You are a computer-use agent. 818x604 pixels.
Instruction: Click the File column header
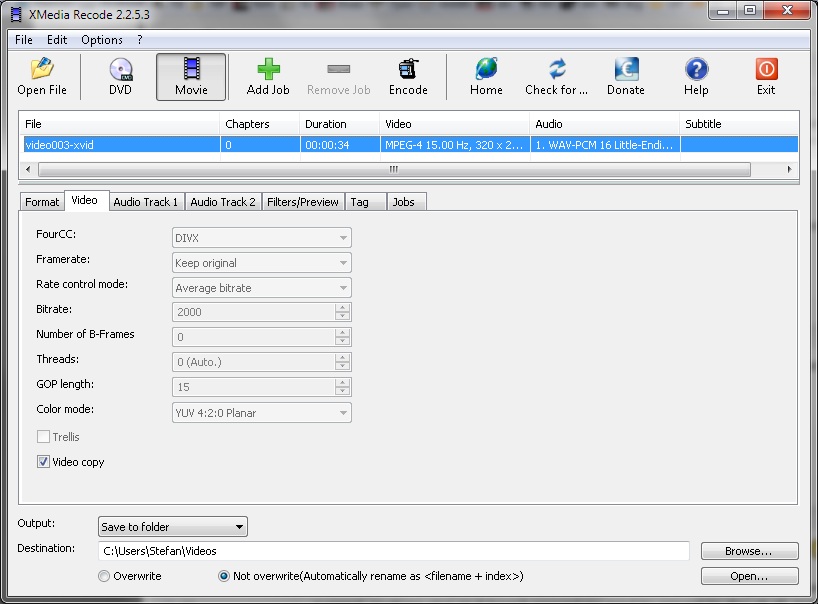click(x=120, y=124)
